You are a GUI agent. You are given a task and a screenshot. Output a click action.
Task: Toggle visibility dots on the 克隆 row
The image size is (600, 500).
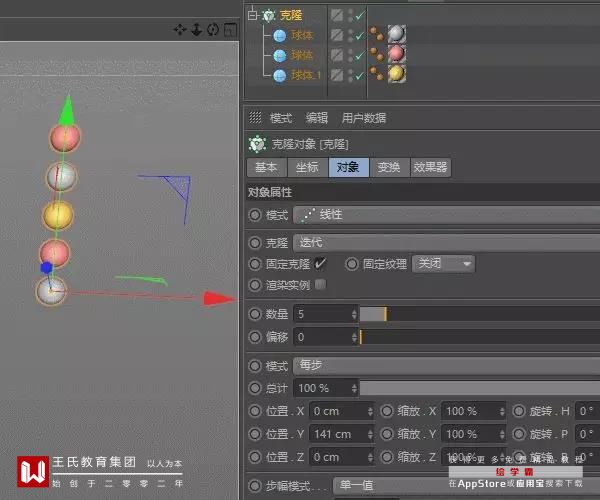click(x=351, y=15)
